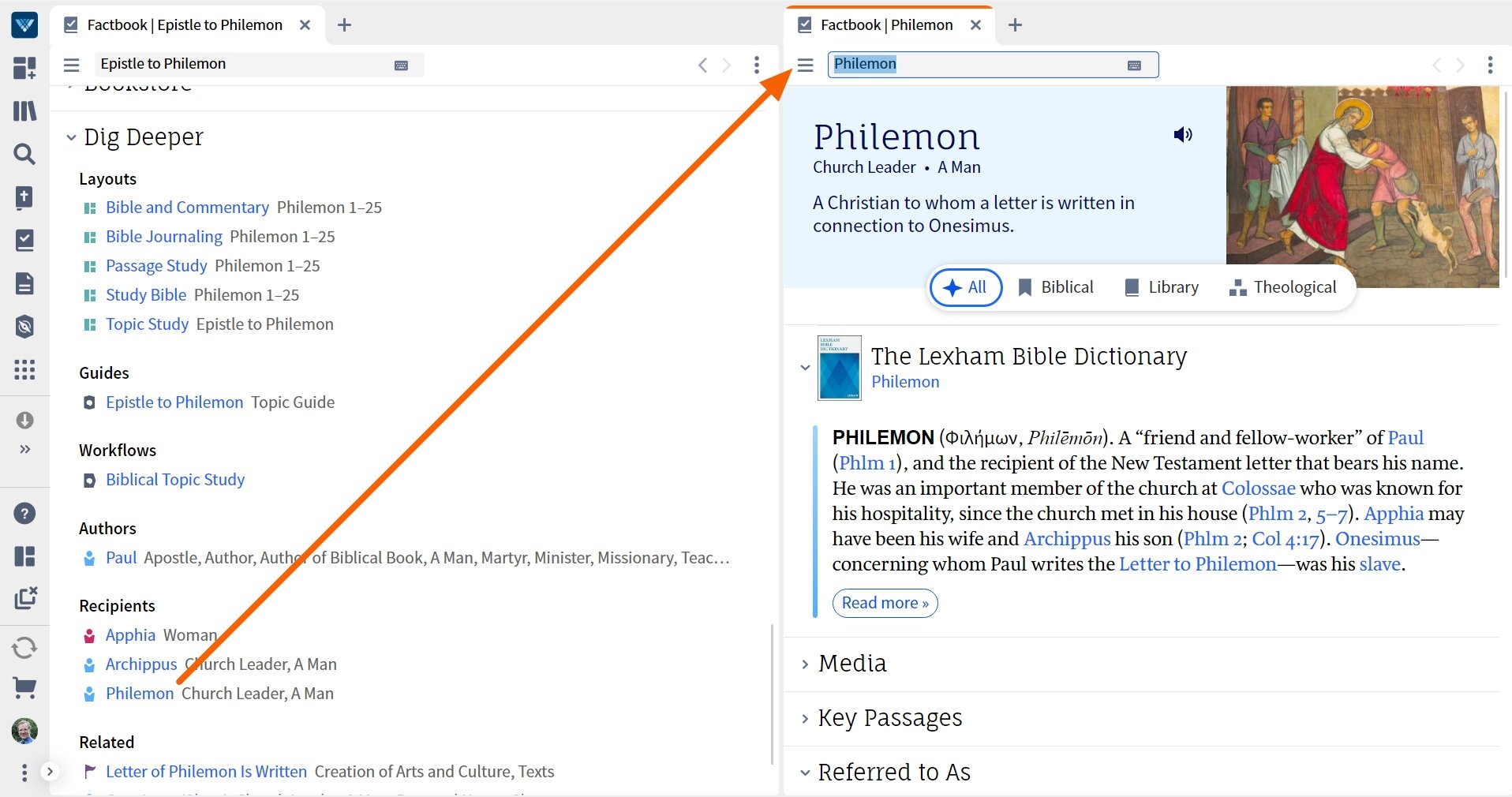Open the Layouts icon in the sidebar
Viewport: 1512px width, 797px height.
pos(24,556)
